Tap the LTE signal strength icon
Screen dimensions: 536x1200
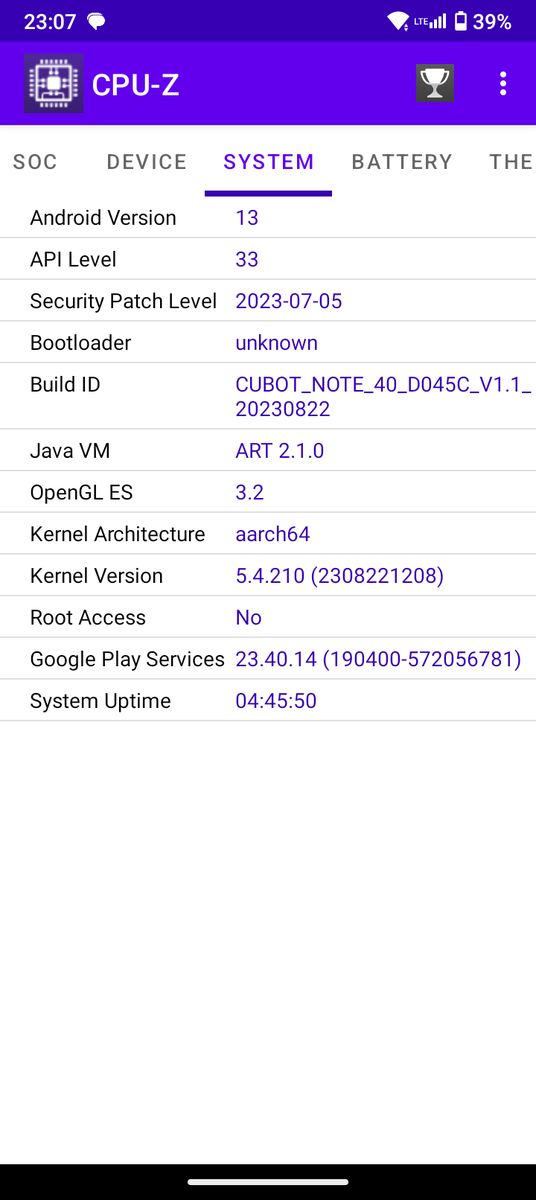(x=430, y=21)
